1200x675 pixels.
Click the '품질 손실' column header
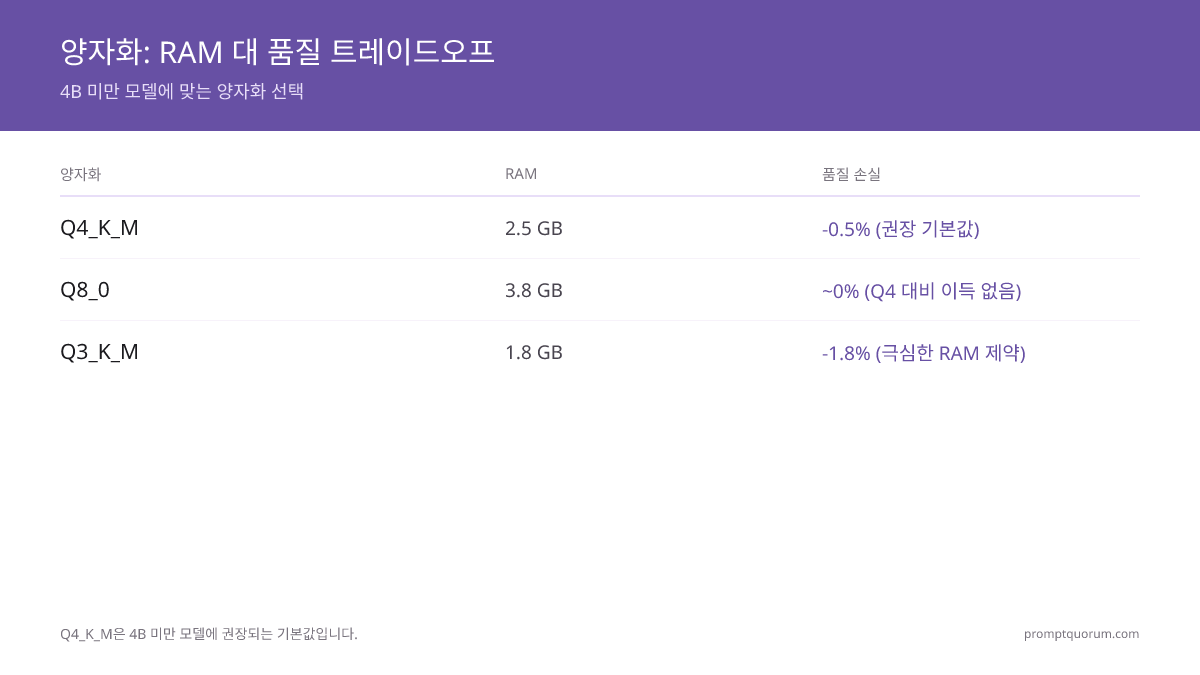point(851,174)
